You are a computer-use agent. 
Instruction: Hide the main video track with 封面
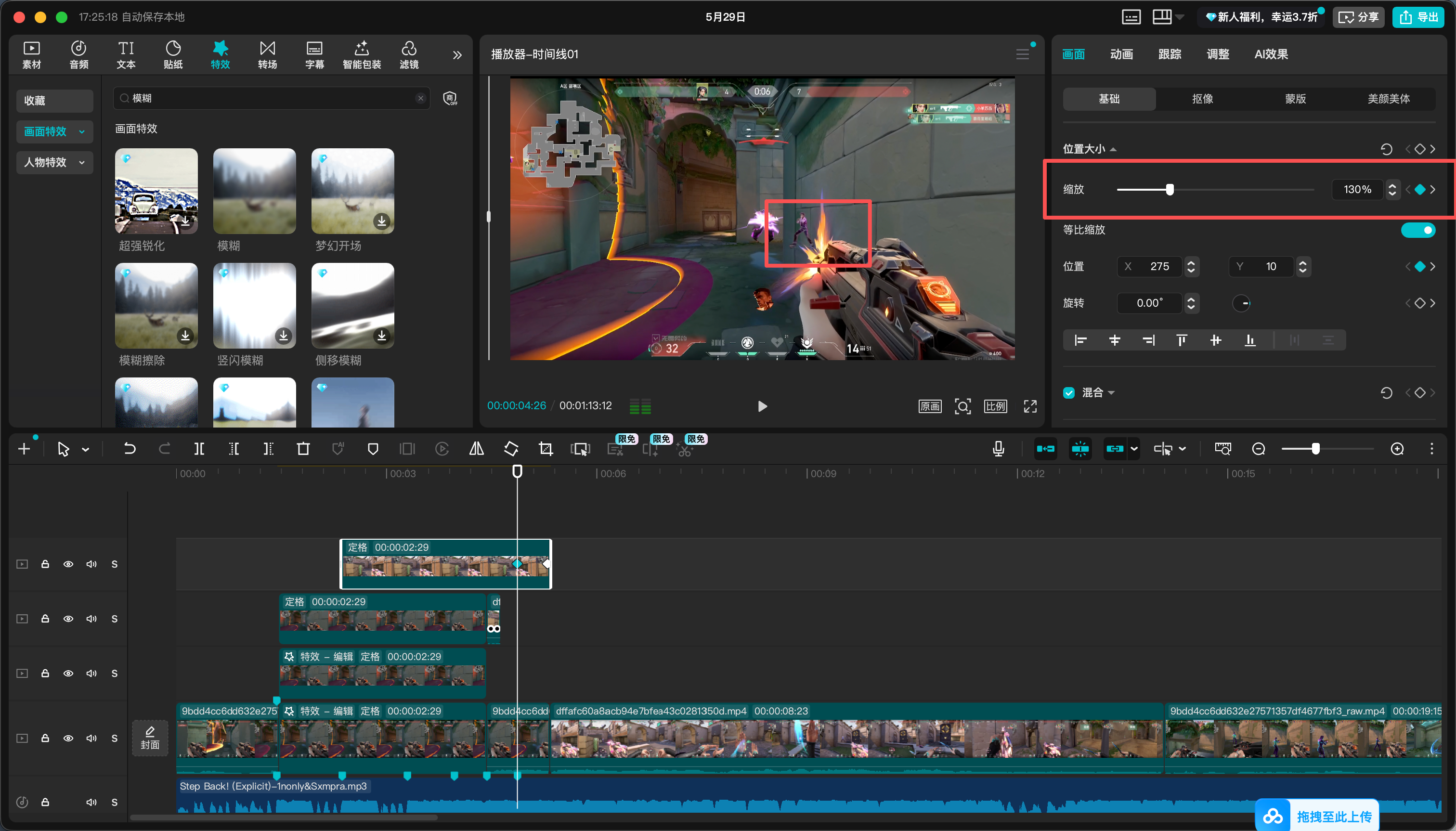[x=68, y=739]
